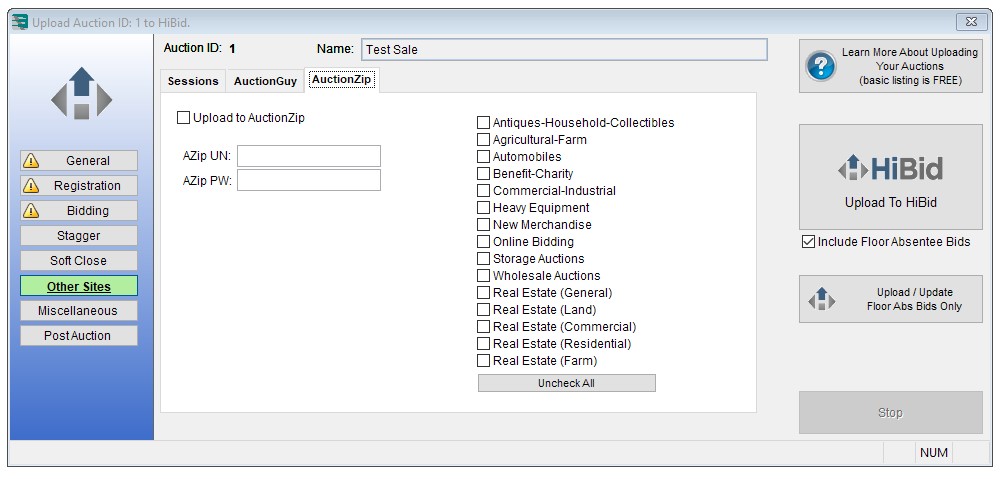Open the General settings section
Viewport: 1000px width, 479px height.
point(78,161)
